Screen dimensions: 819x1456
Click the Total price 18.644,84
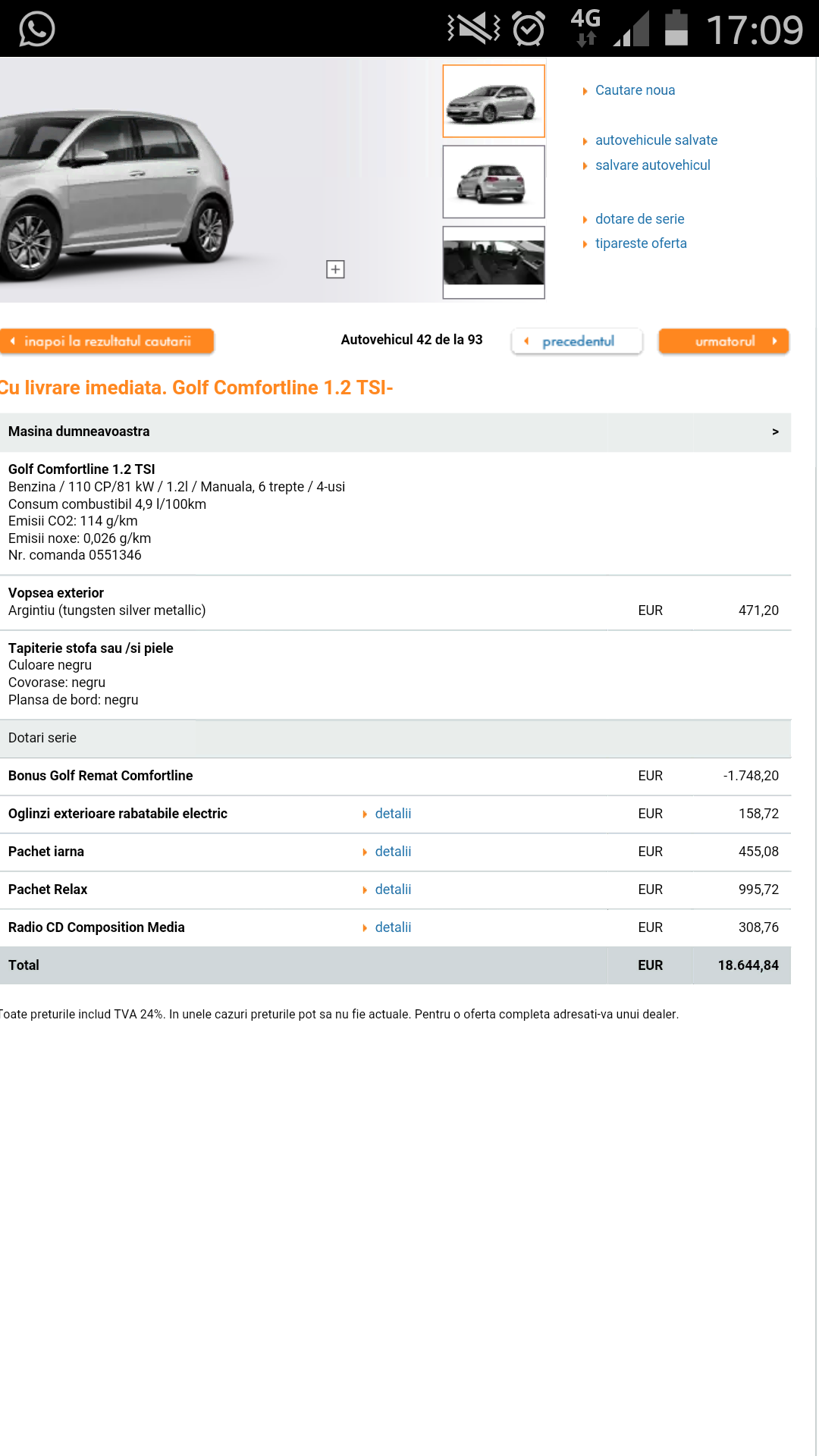[x=748, y=965]
